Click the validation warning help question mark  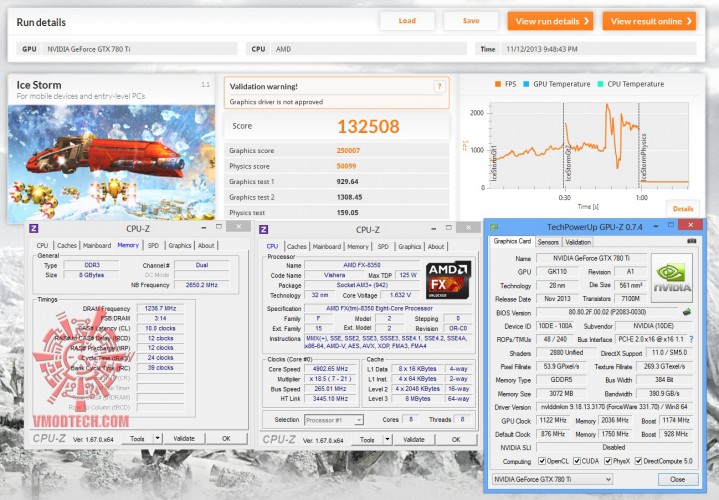click(439, 86)
